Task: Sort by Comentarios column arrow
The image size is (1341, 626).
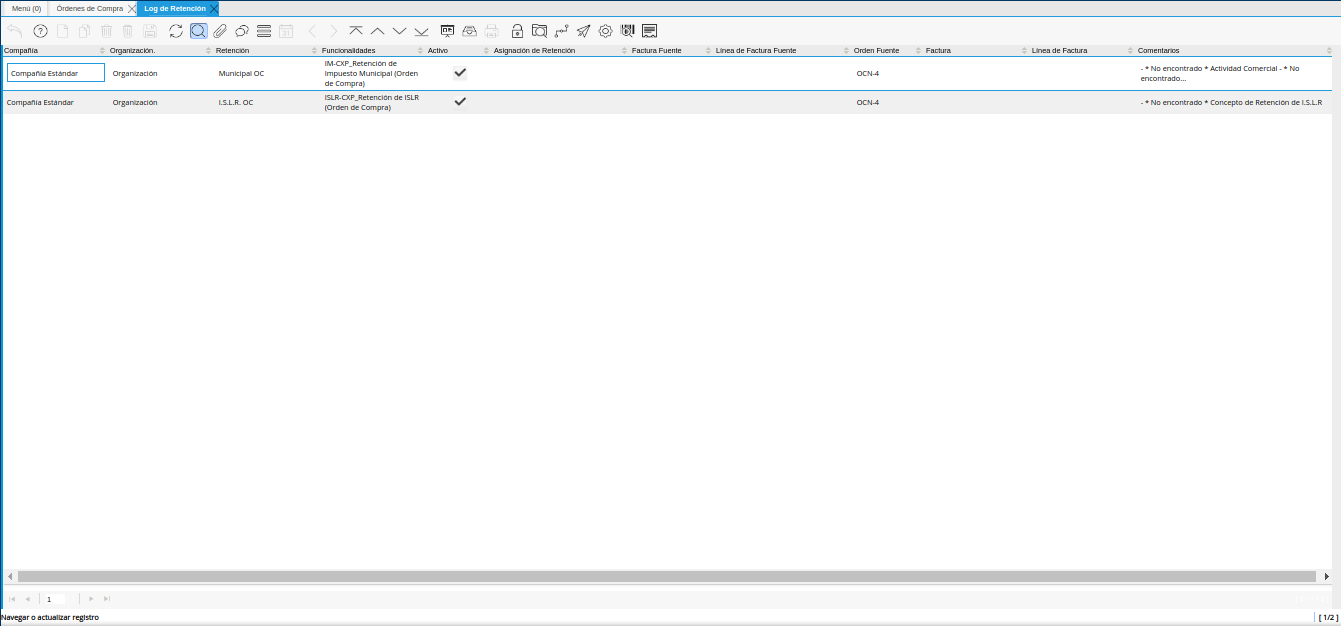Action: [x=1328, y=50]
